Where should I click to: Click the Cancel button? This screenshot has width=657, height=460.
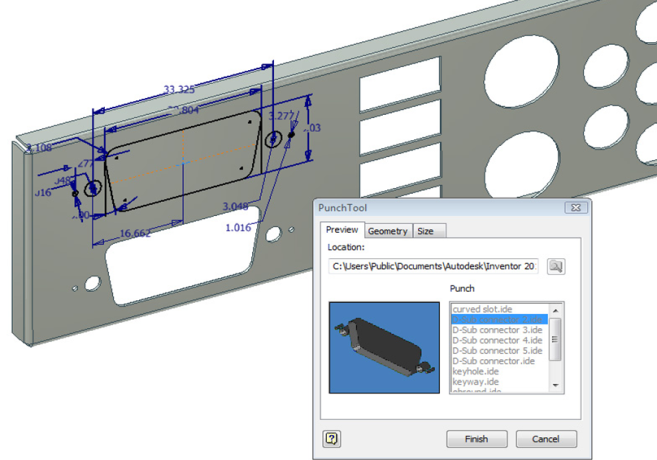tap(546, 439)
